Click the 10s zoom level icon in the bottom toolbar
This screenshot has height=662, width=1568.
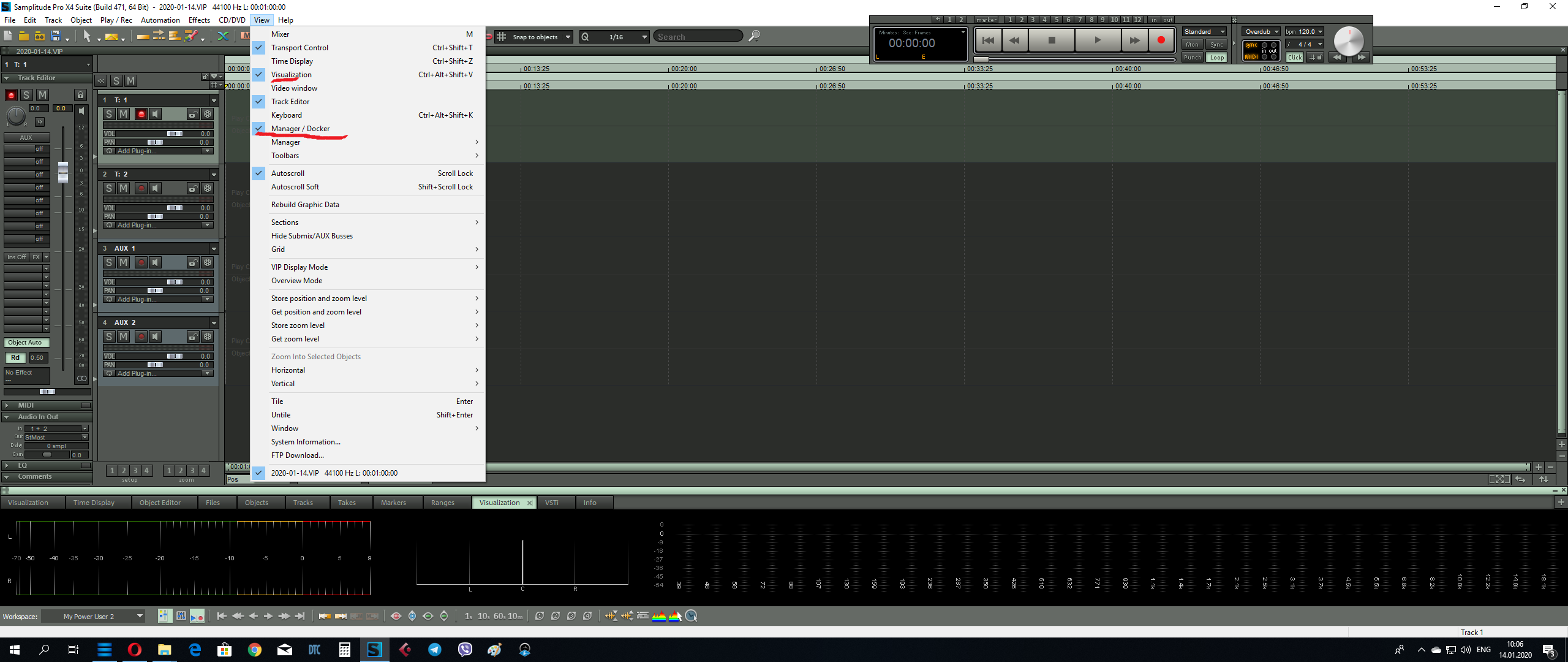[483, 616]
